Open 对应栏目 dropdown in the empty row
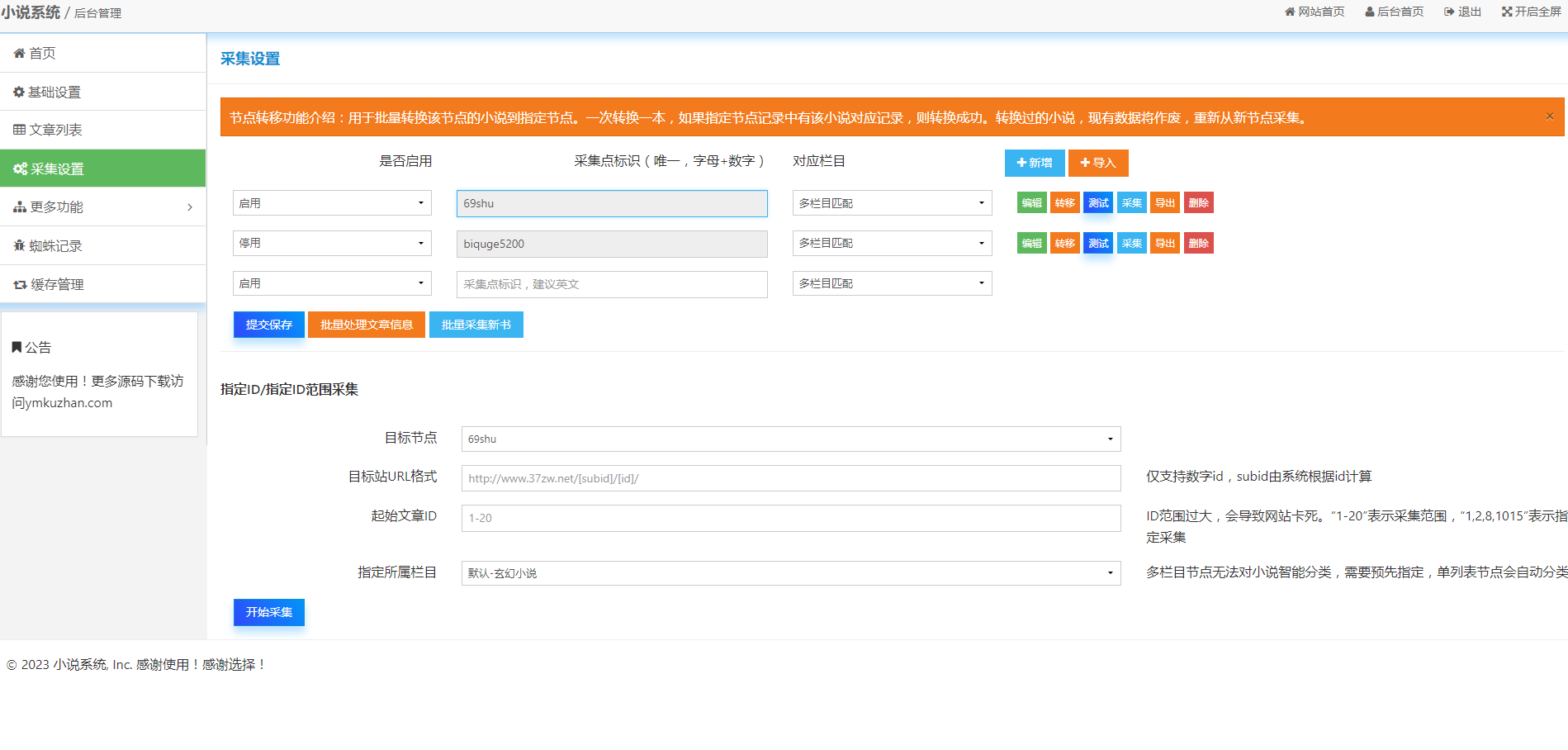This screenshot has height=750, width=1568. (892, 283)
